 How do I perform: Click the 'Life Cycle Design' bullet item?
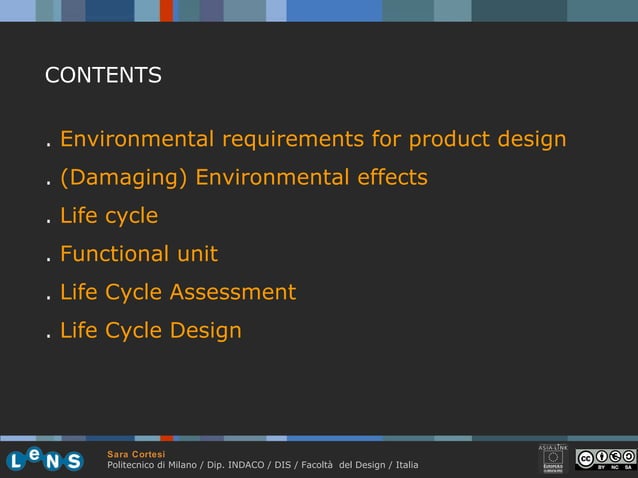click(x=151, y=330)
